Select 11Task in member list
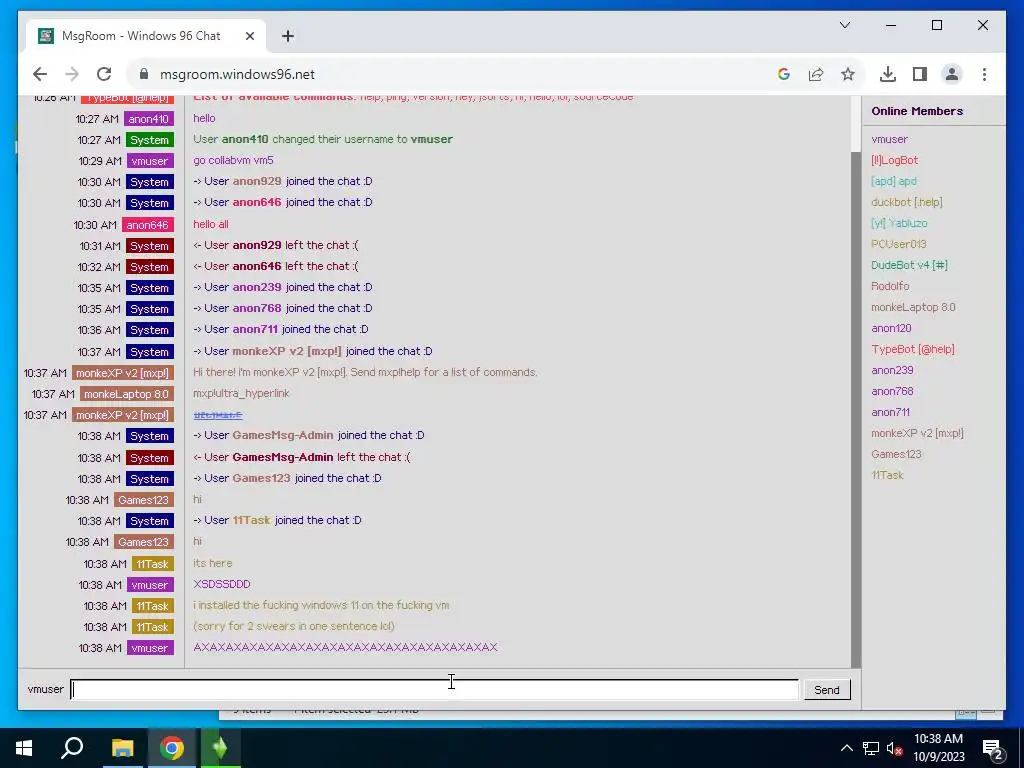This screenshot has width=1024, height=768. pyautogui.click(x=888, y=475)
